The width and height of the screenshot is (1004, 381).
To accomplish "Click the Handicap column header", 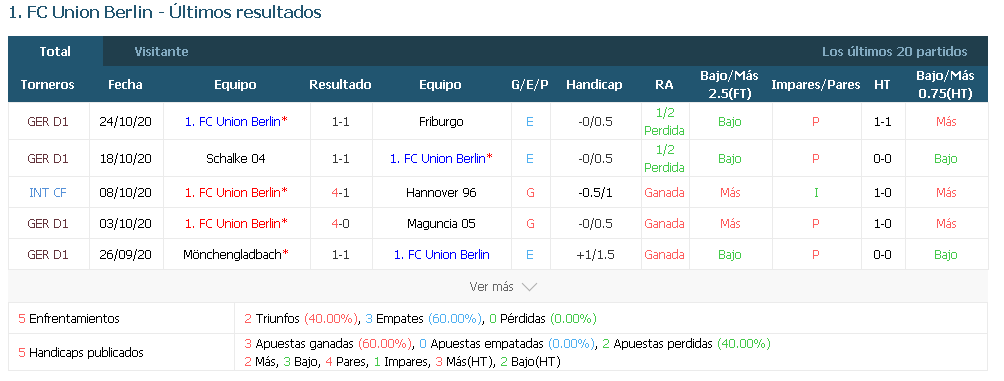I will point(594,85).
